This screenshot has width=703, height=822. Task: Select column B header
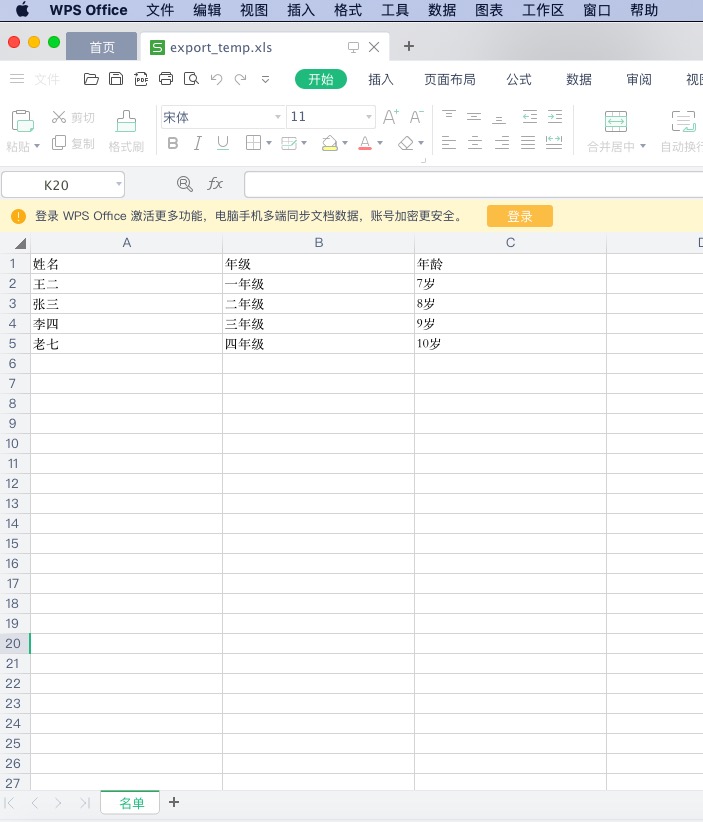[318, 243]
